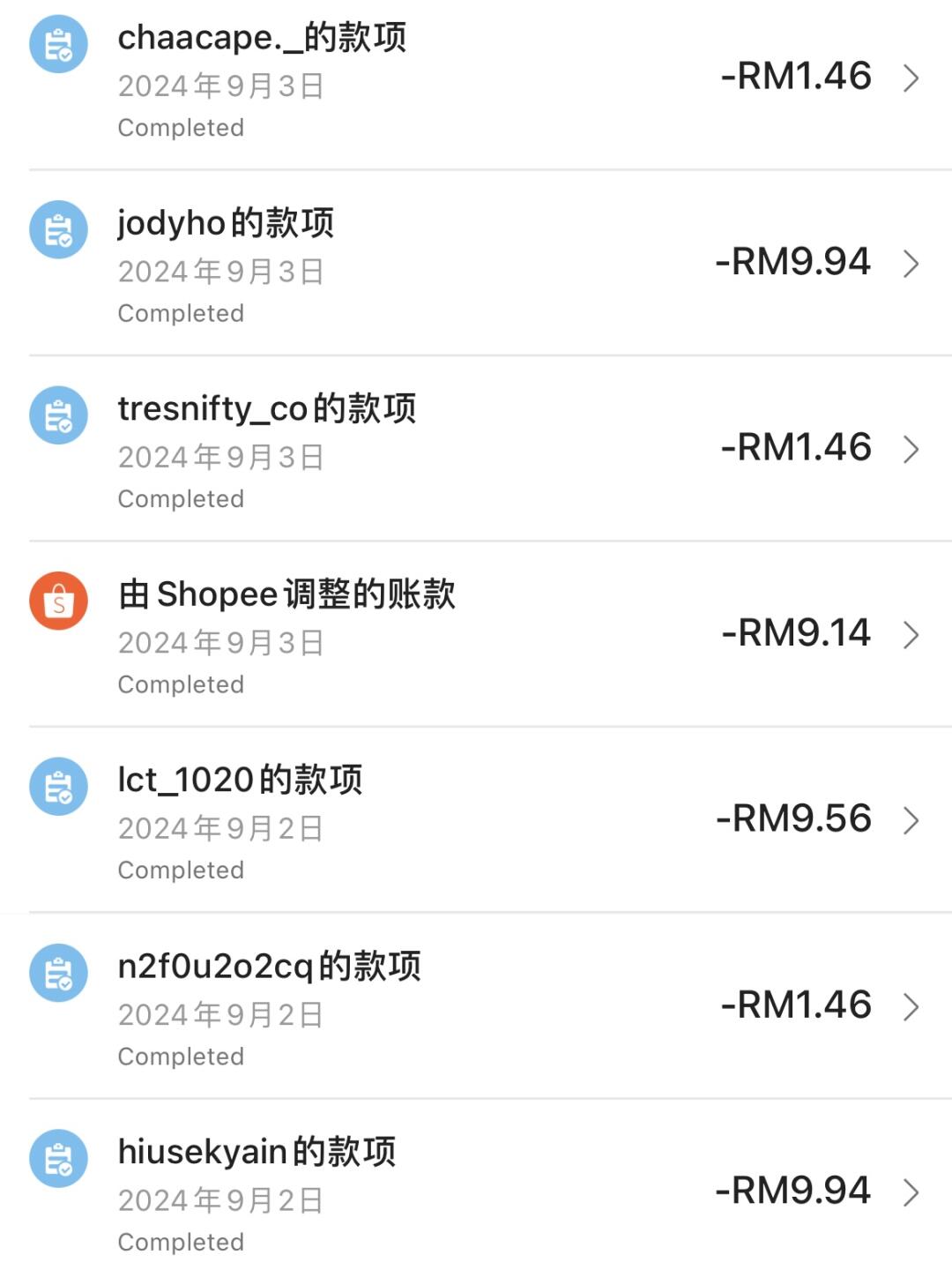Expand chevron beside jodyho -RM9.94

coord(911,263)
